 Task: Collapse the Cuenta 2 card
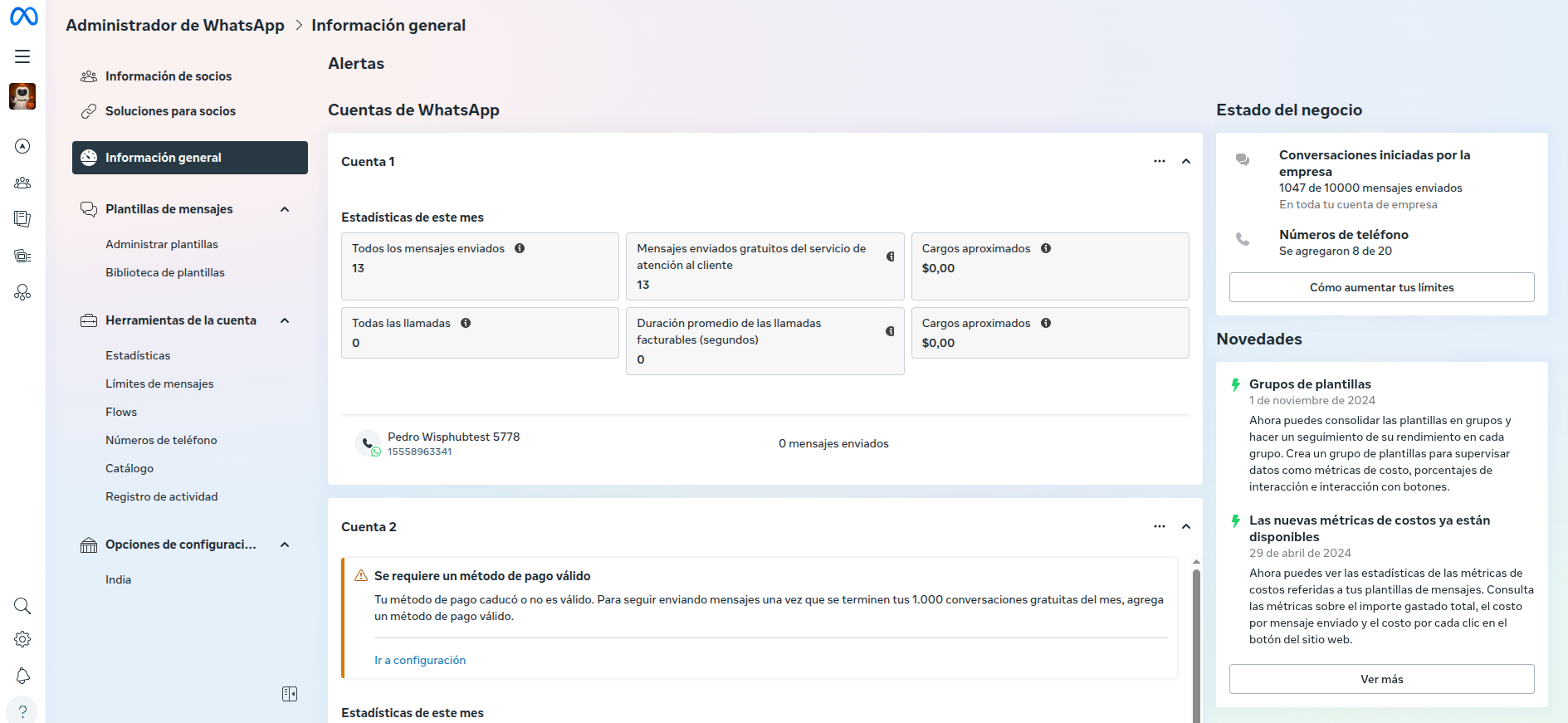coord(1186,526)
